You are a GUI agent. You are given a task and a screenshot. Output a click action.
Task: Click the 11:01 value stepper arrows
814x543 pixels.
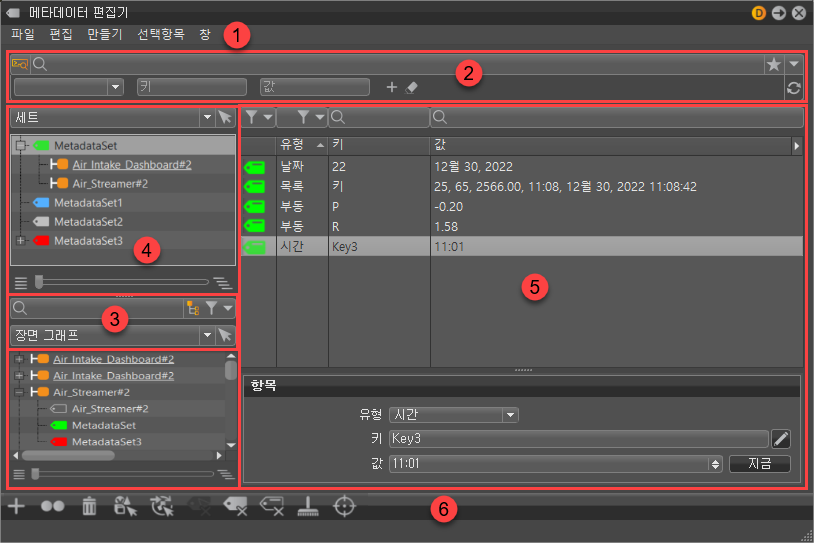715,464
